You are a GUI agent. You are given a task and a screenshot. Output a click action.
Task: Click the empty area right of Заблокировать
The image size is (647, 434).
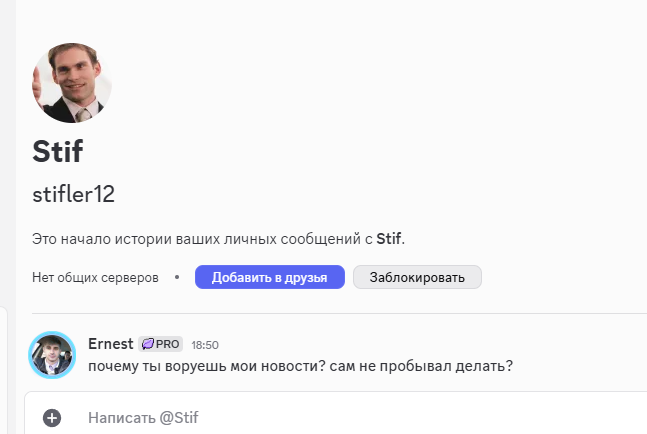tap(564, 277)
